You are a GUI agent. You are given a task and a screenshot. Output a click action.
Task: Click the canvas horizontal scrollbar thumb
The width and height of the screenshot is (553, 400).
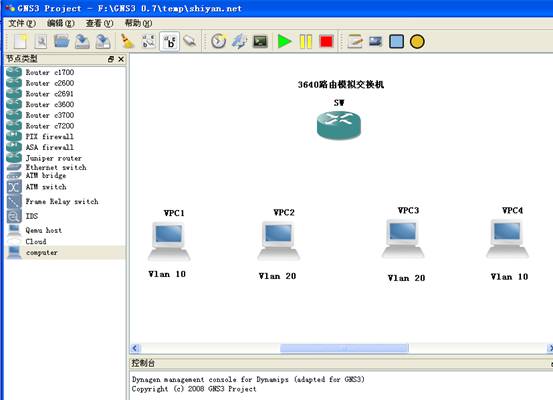[x=344, y=348]
